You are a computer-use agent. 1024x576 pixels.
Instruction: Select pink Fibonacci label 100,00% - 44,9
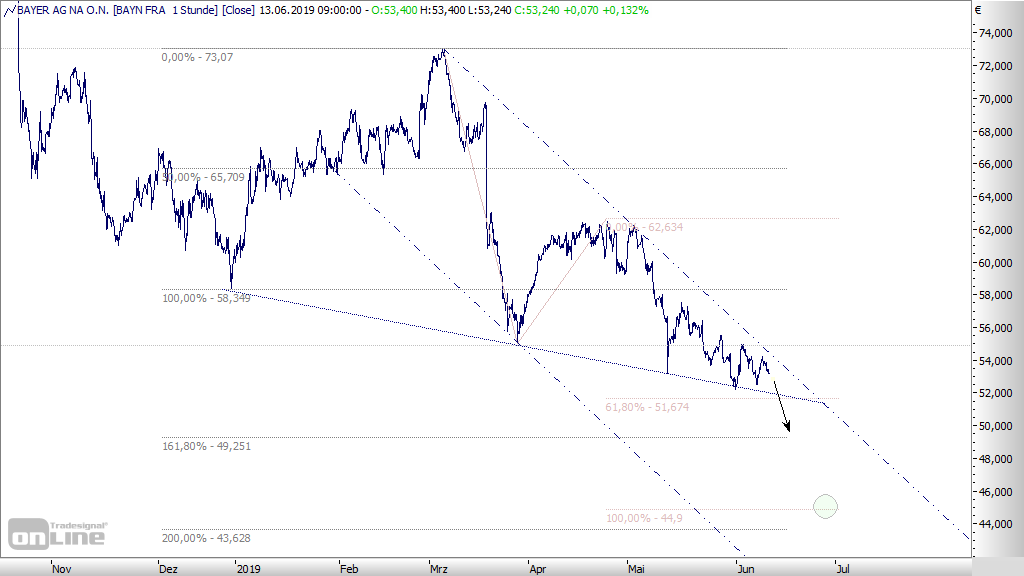645,518
